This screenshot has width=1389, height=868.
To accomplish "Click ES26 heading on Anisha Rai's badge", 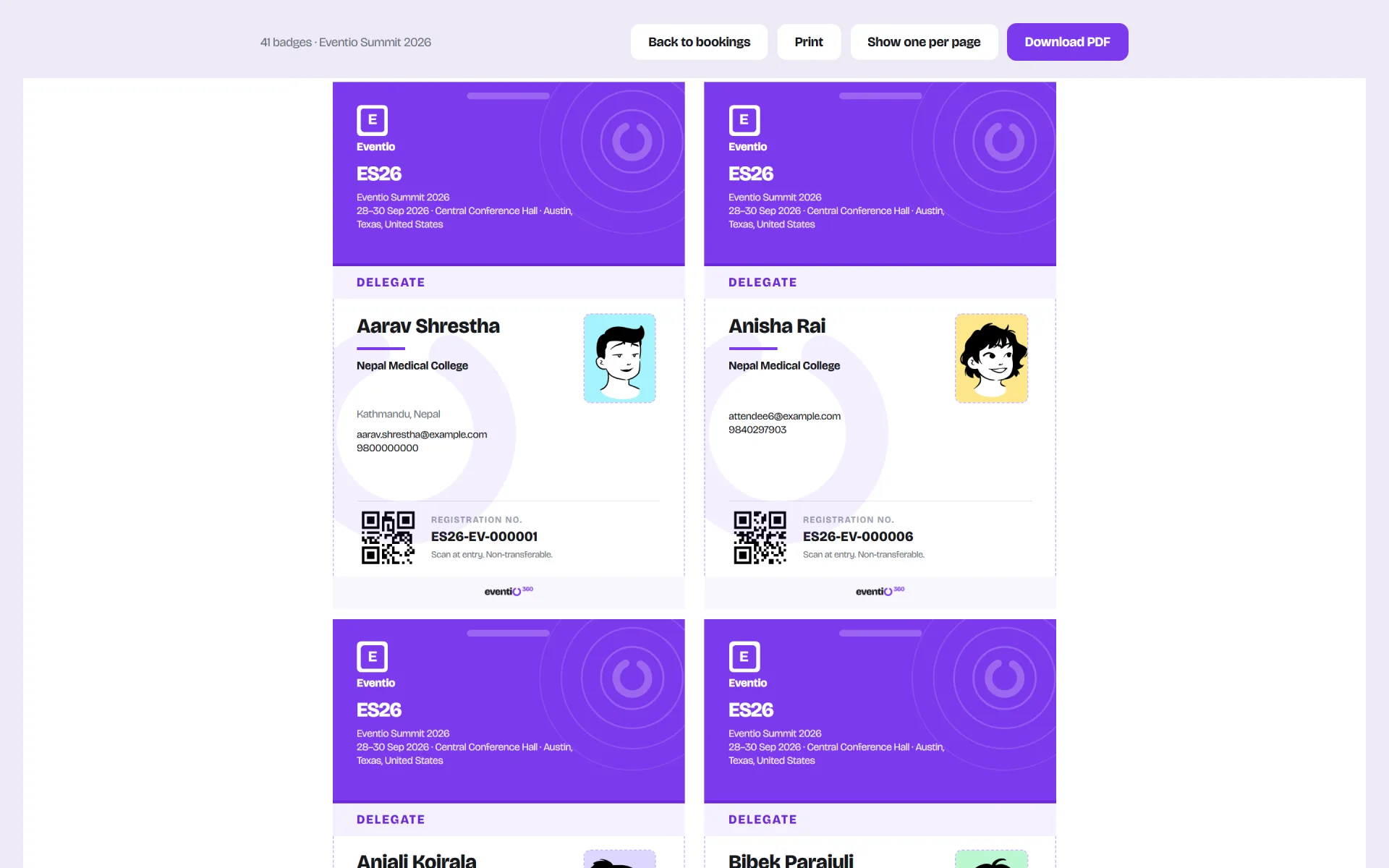I will coord(751,174).
